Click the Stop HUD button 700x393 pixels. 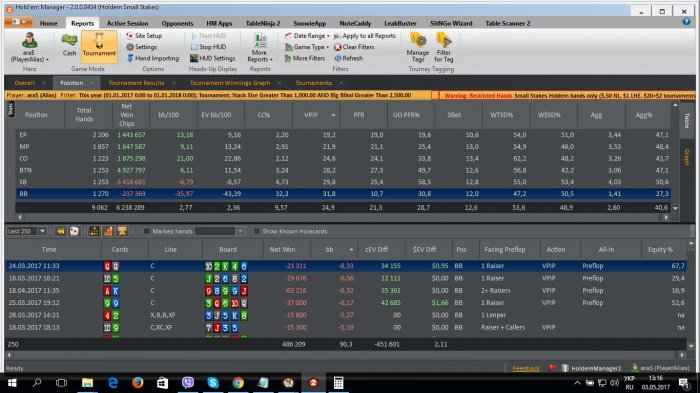click(208, 47)
